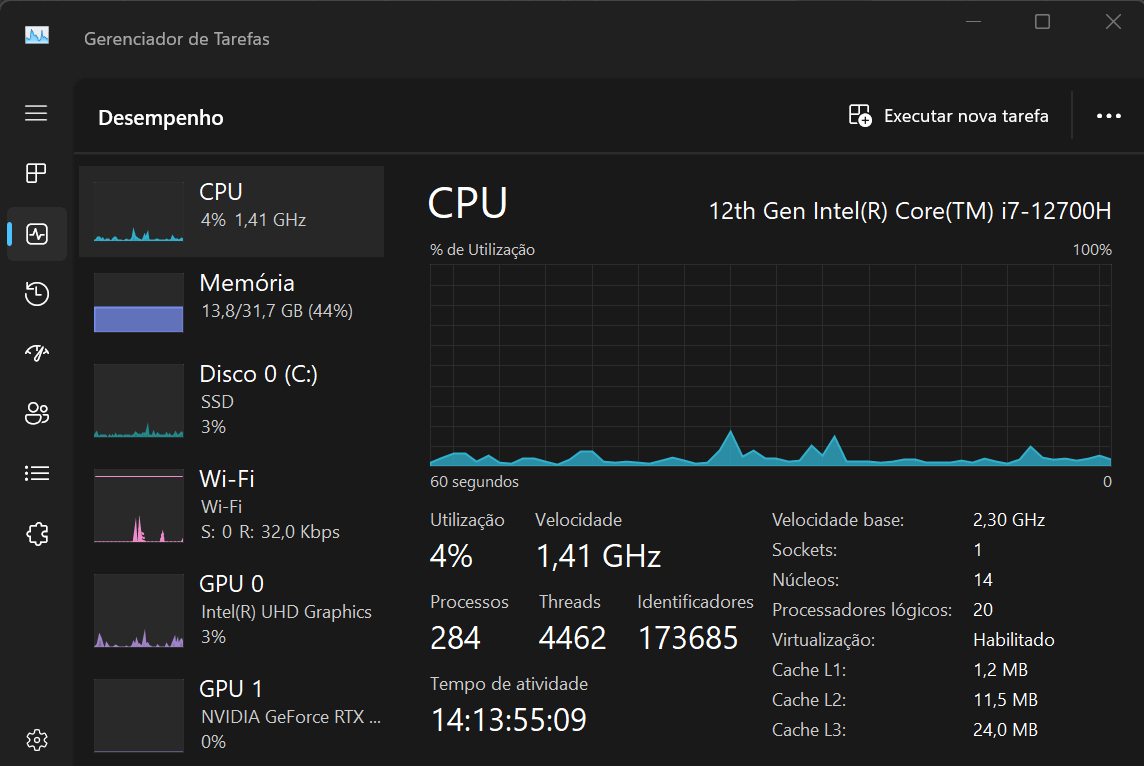Open Task Manager Configurações gear icon
Viewport: 1144px width, 766px height.
coord(36,740)
